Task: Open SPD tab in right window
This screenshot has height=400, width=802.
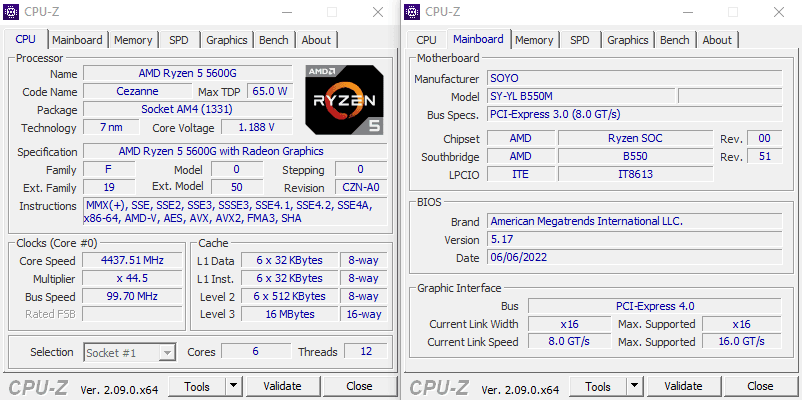Action: (x=580, y=40)
